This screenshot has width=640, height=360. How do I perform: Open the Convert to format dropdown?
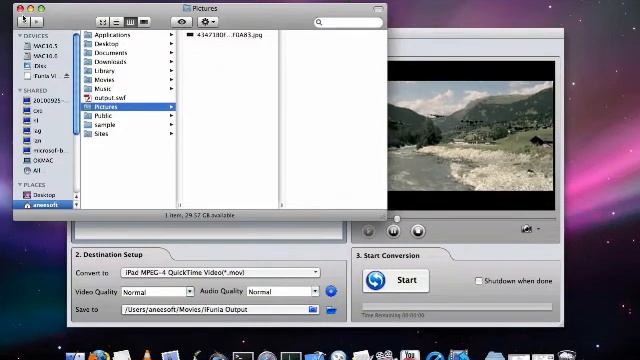pyautogui.click(x=220, y=272)
